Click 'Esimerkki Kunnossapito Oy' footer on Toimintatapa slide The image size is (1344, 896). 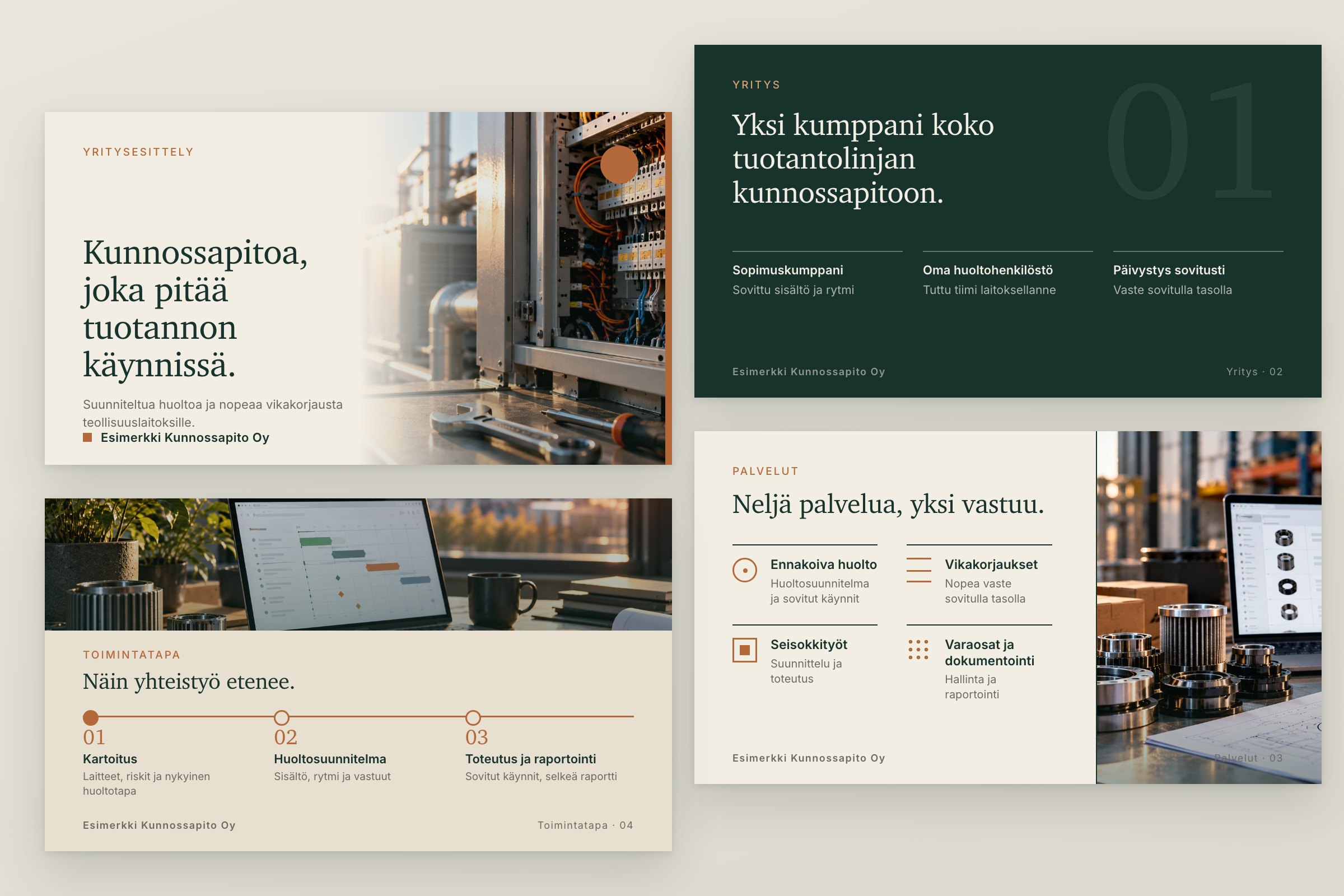(x=160, y=825)
